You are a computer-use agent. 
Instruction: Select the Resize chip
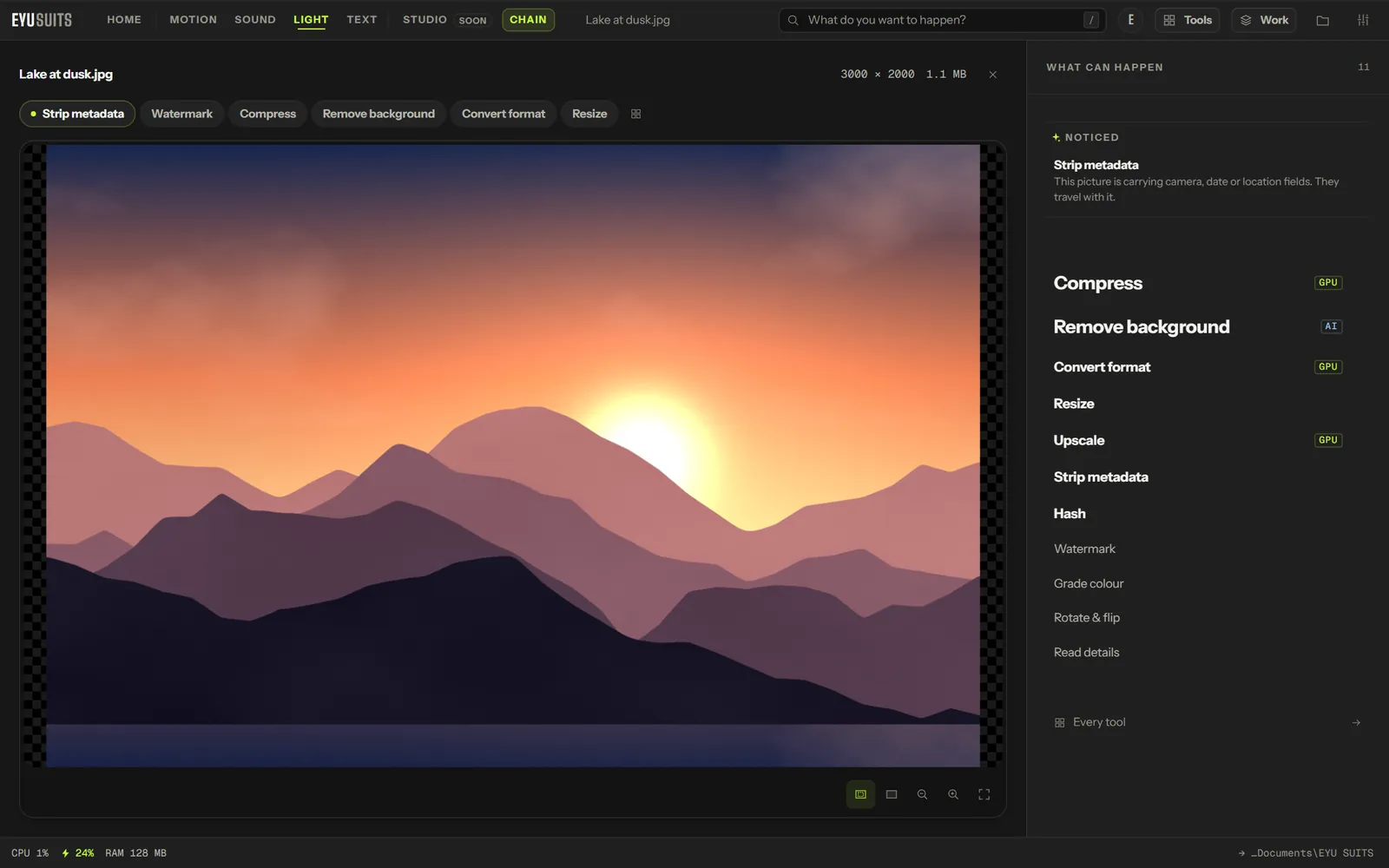point(589,114)
